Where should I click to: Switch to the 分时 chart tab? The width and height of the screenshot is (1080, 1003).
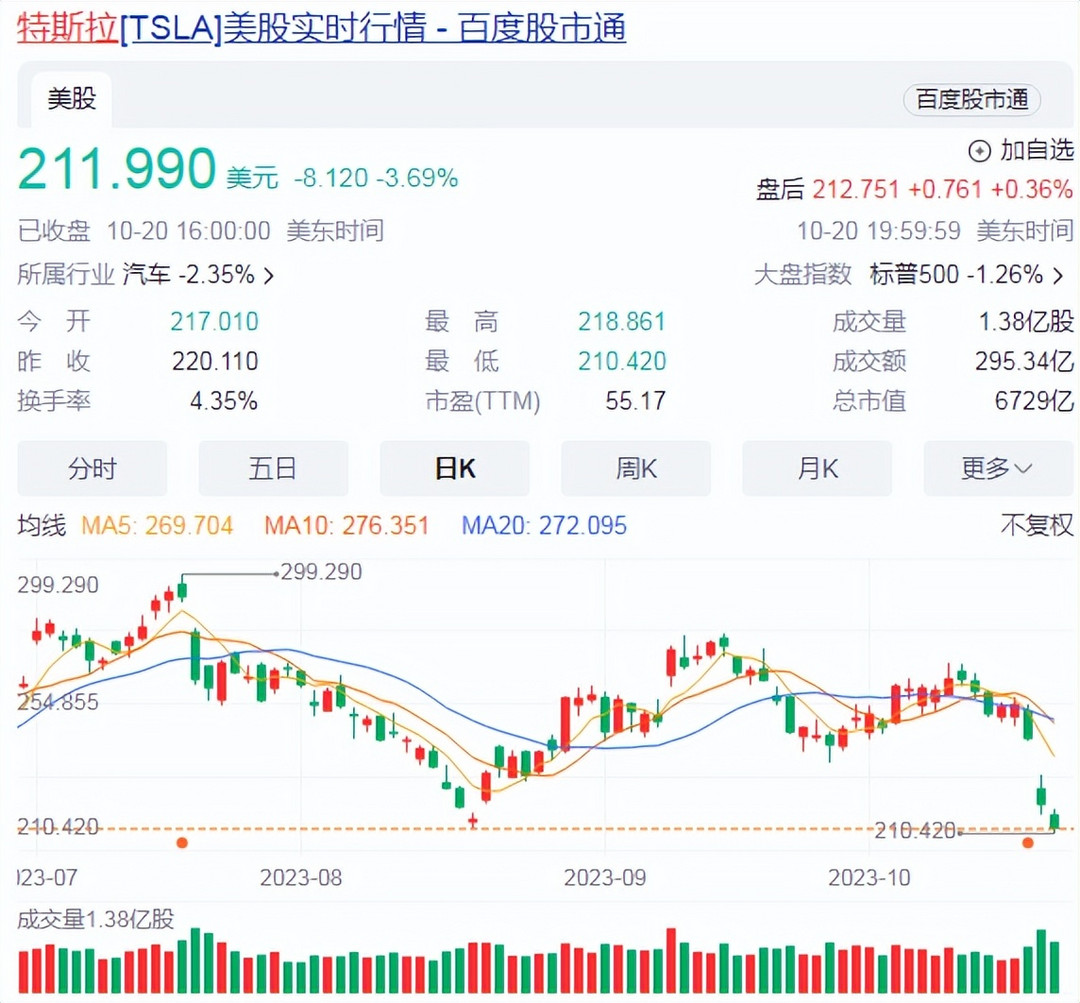click(92, 468)
